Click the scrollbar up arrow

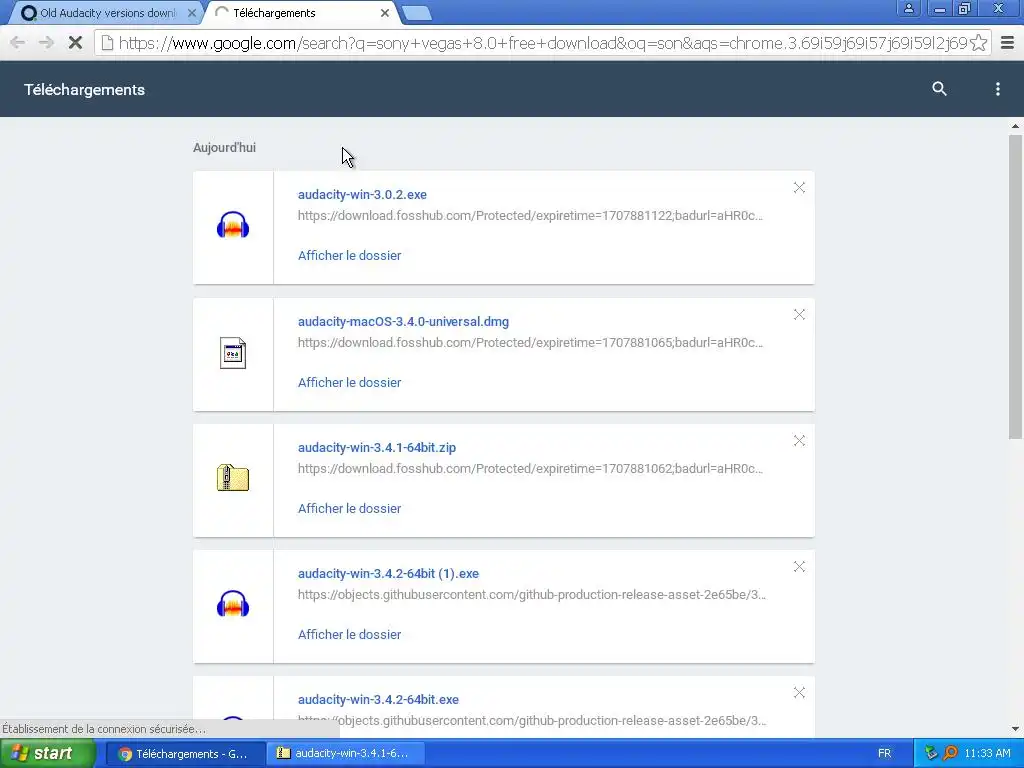pos(1015,126)
